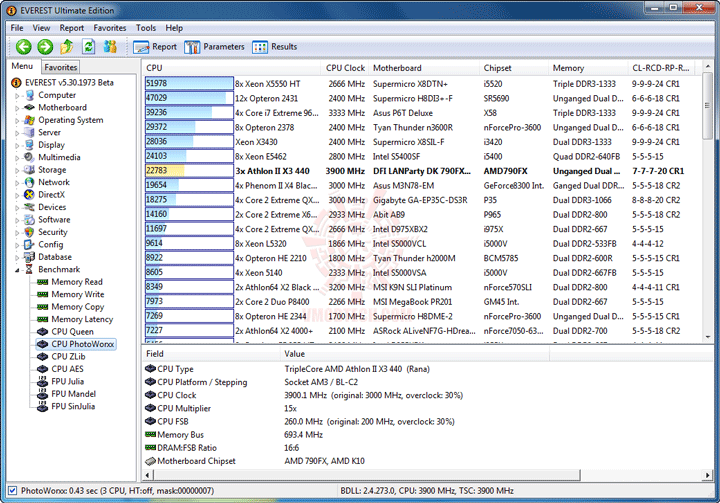Screen dimensions: 720x503
Task: Open the Help menu
Action: pyautogui.click(x=174, y=28)
